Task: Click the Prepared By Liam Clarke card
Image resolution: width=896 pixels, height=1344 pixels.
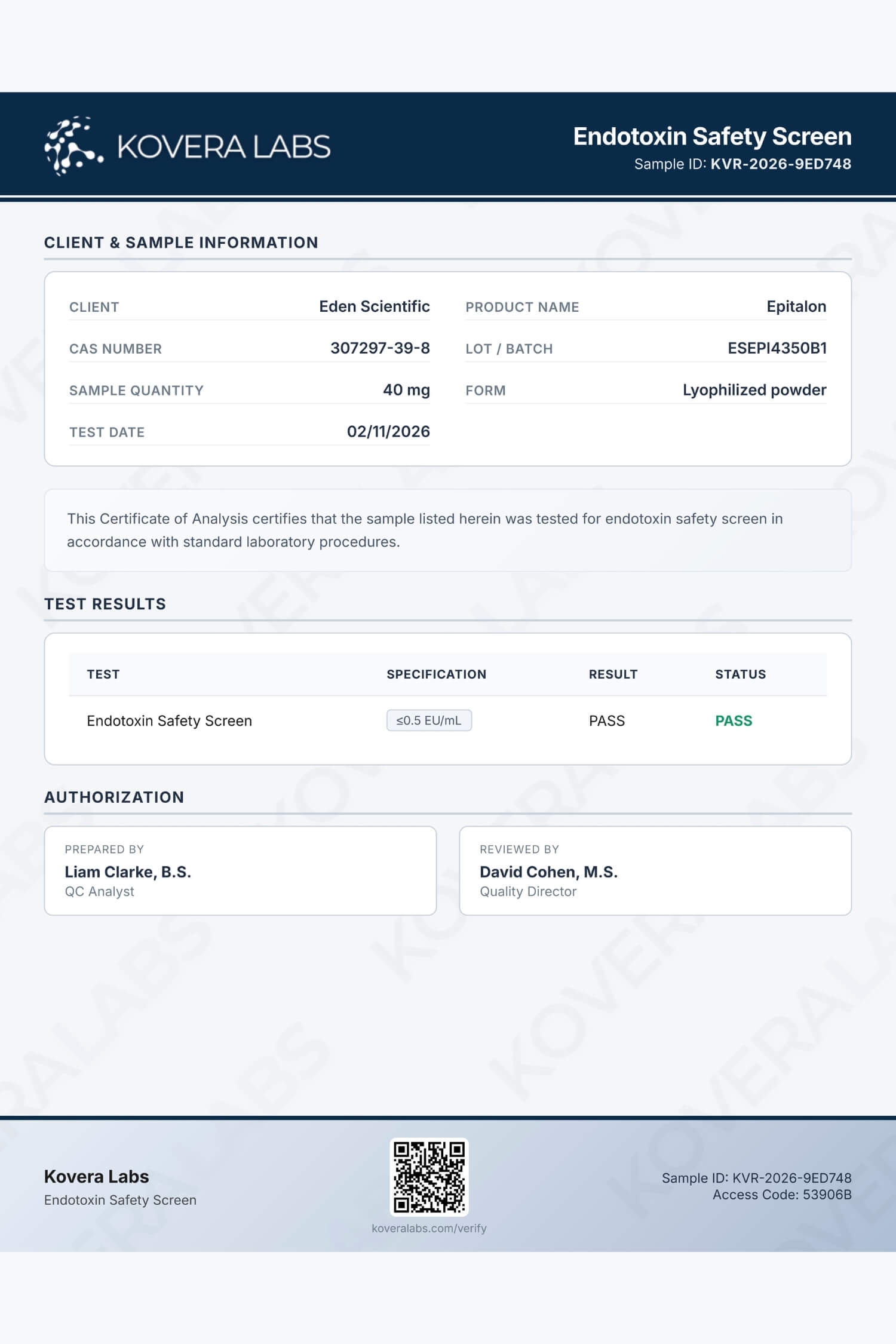Action: (240, 870)
